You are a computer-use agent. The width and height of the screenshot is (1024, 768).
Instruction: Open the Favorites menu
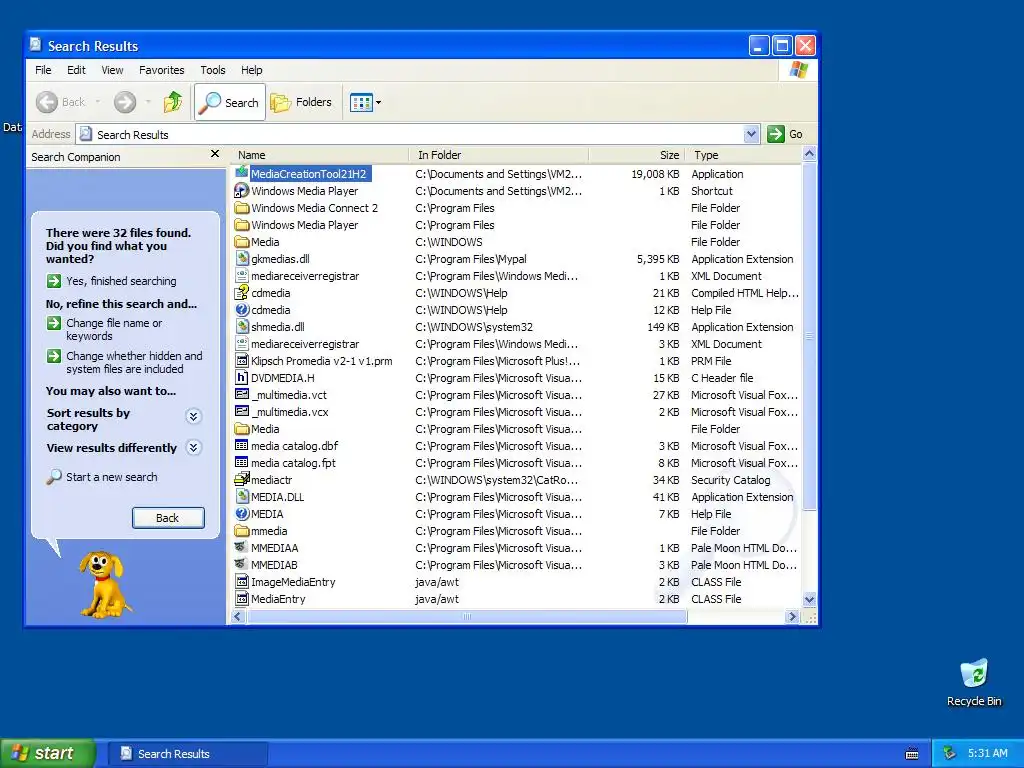161,70
